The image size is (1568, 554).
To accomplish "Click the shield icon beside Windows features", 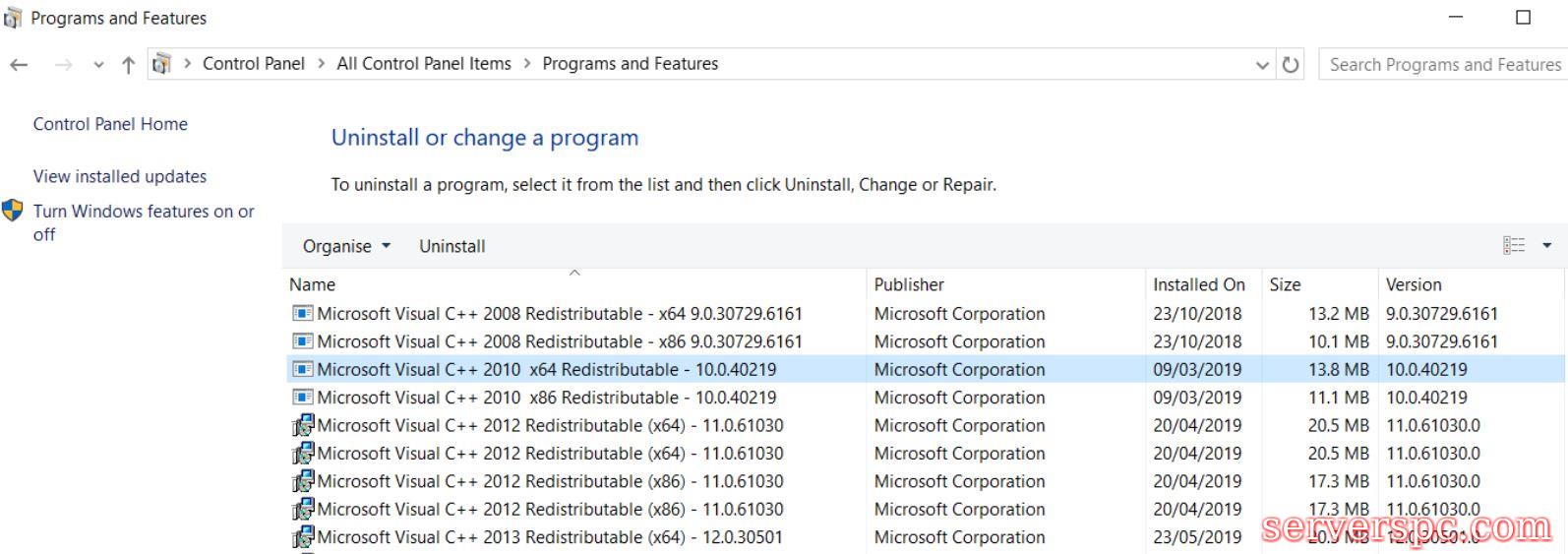I will coord(13,211).
